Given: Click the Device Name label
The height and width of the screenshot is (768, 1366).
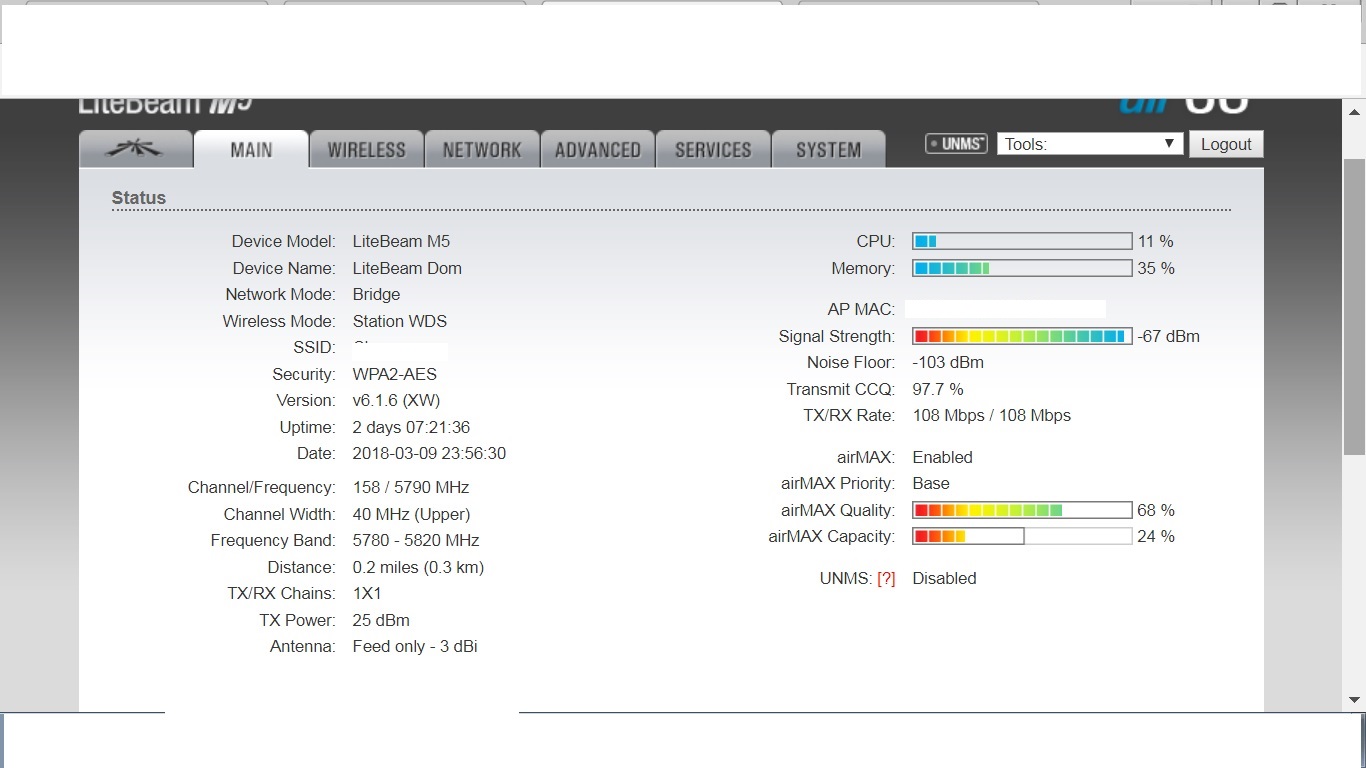Looking at the screenshot, I should coord(284,268).
